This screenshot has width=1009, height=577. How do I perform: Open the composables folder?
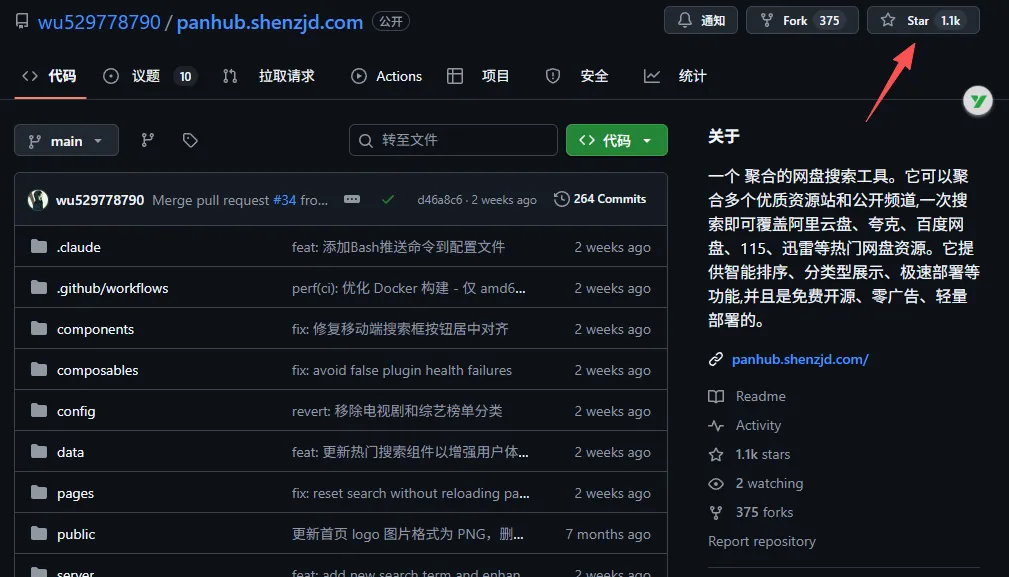coord(97,371)
